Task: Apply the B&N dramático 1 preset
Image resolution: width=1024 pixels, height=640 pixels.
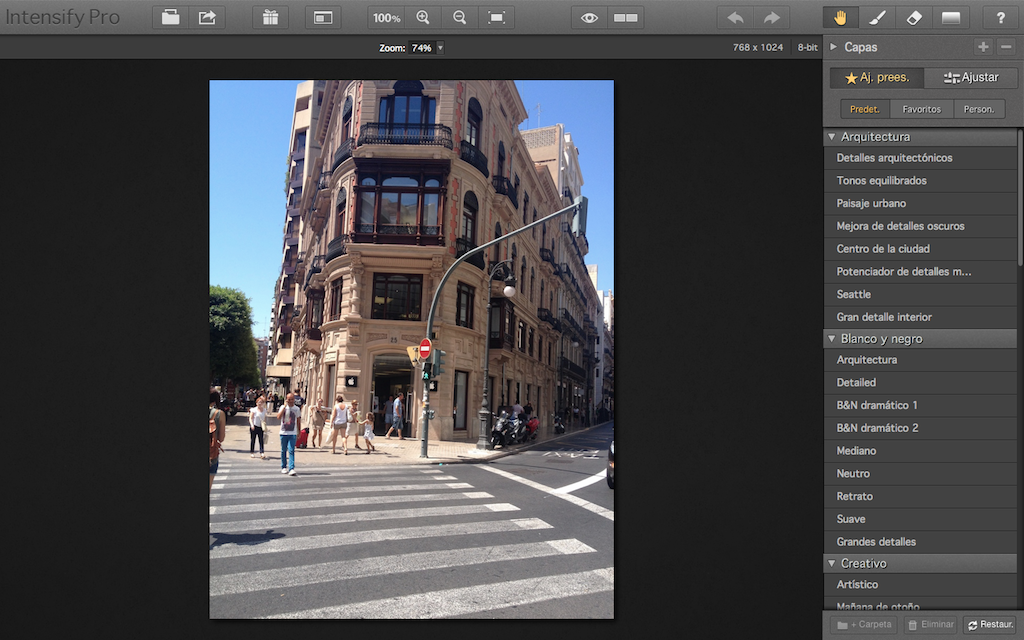Action: click(x=920, y=406)
